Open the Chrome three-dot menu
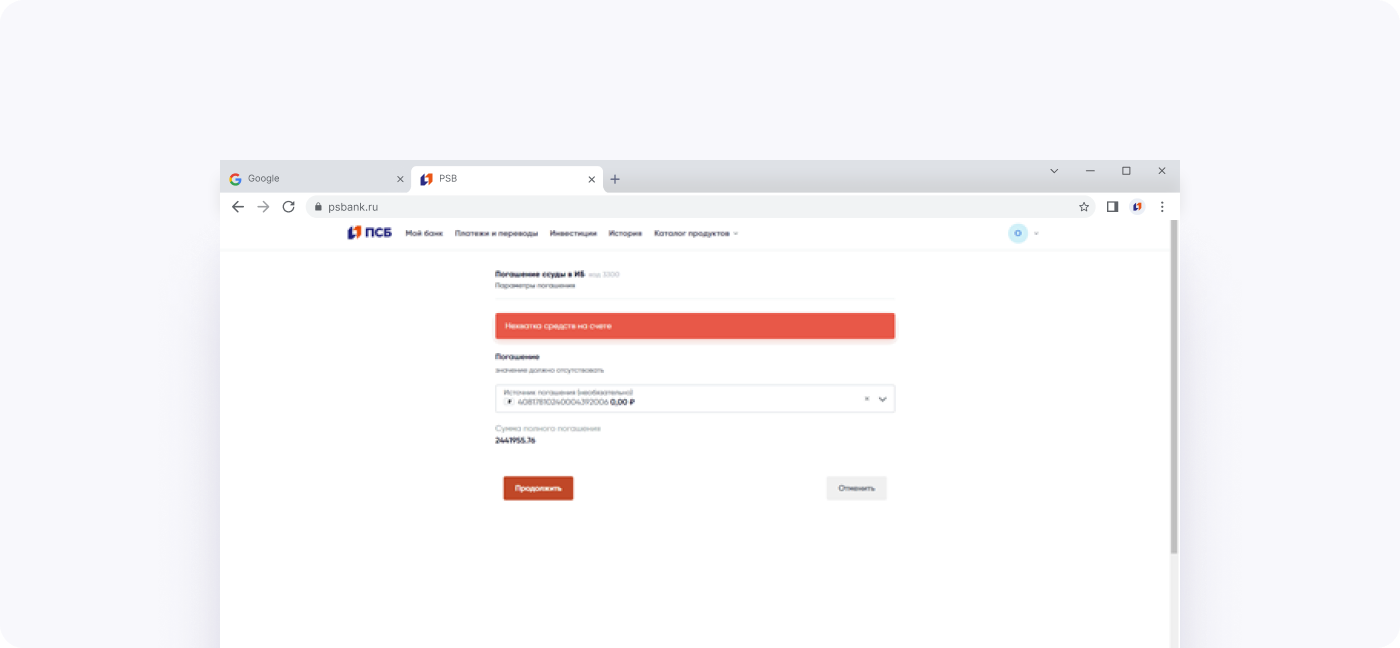Screen dimensions: 1400x648 (x=1162, y=207)
